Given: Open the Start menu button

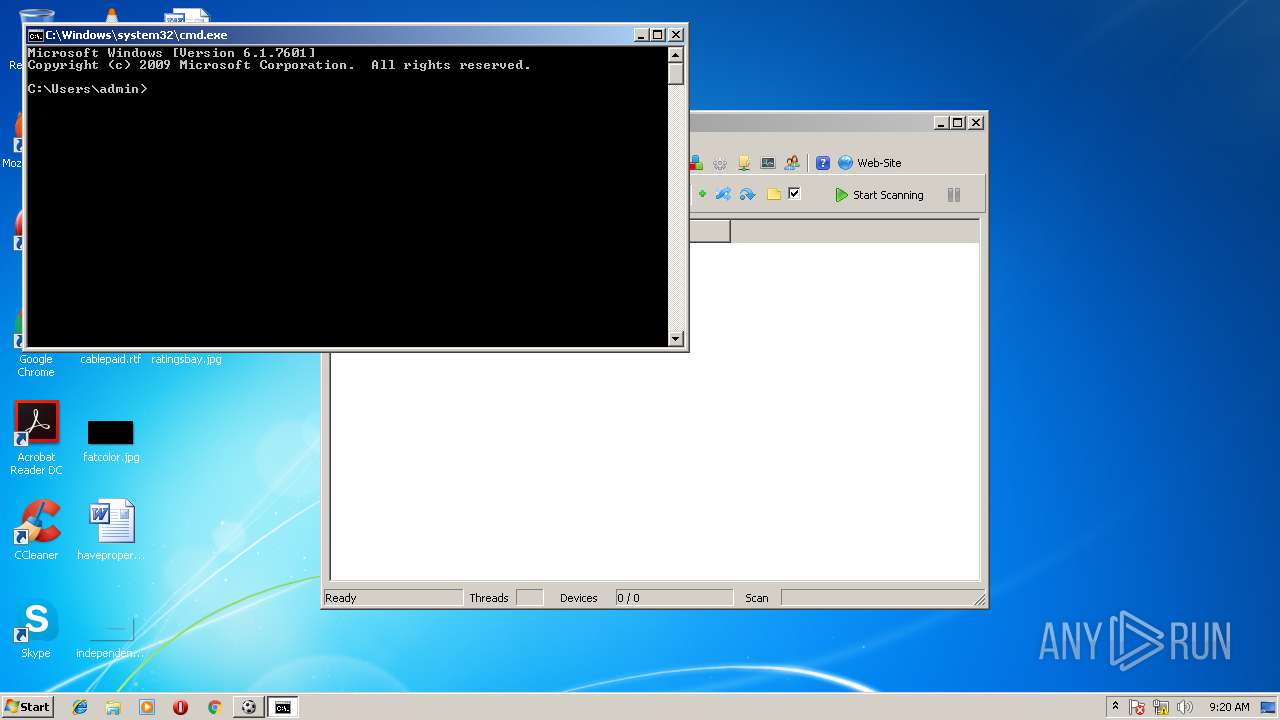Looking at the screenshot, I should click(x=28, y=707).
